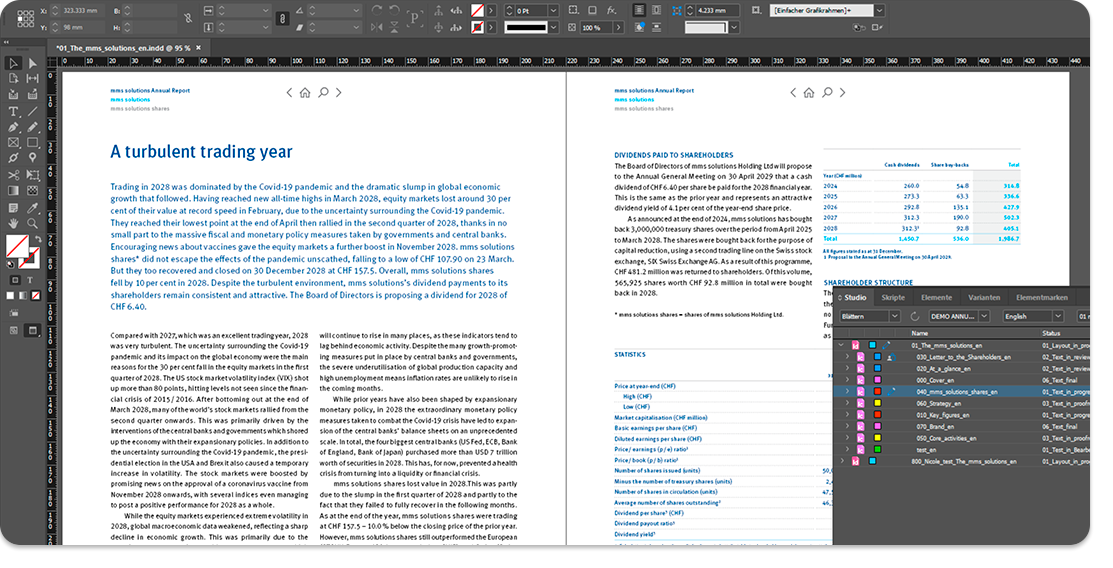
Task: Switch to the Skripte tab
Action: click(x=892, y=297)
